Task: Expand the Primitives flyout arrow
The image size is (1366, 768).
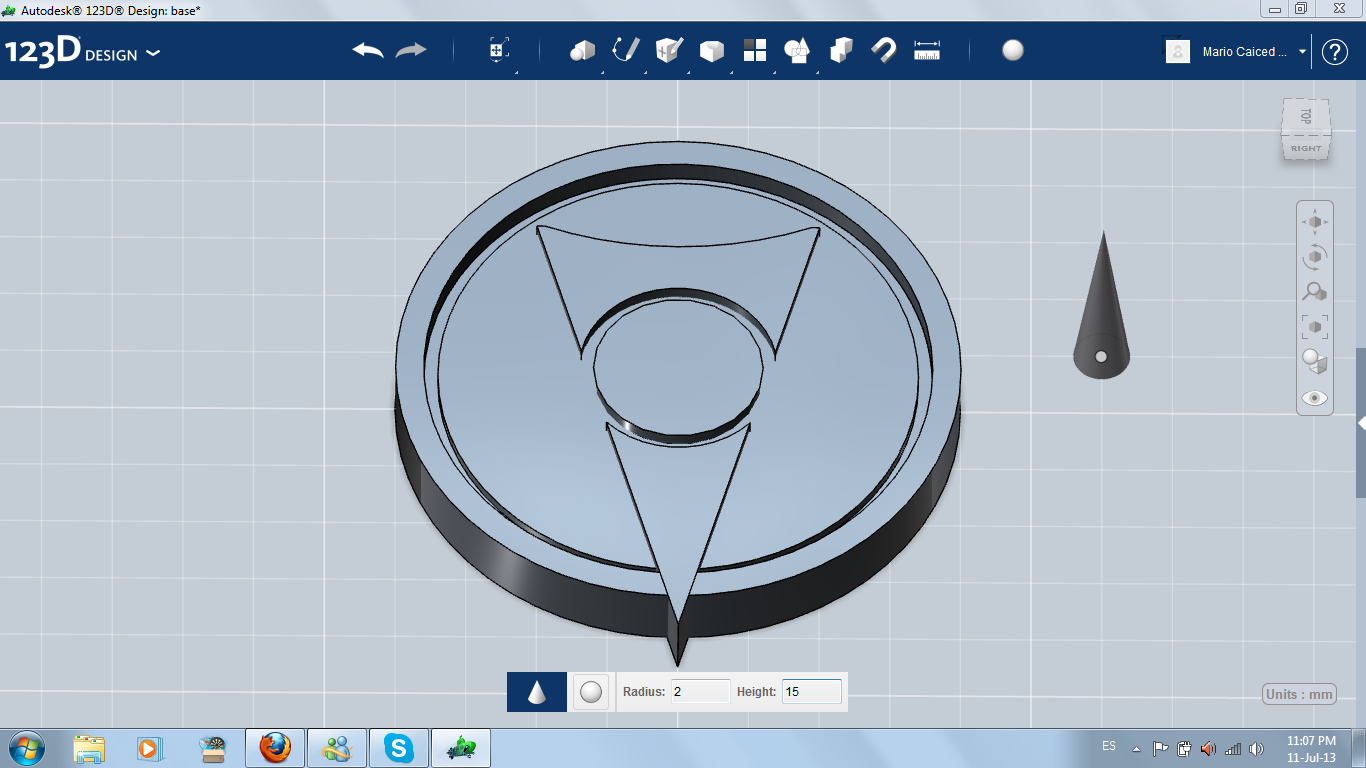Action: pyautogui.click(x=602, y=72)
